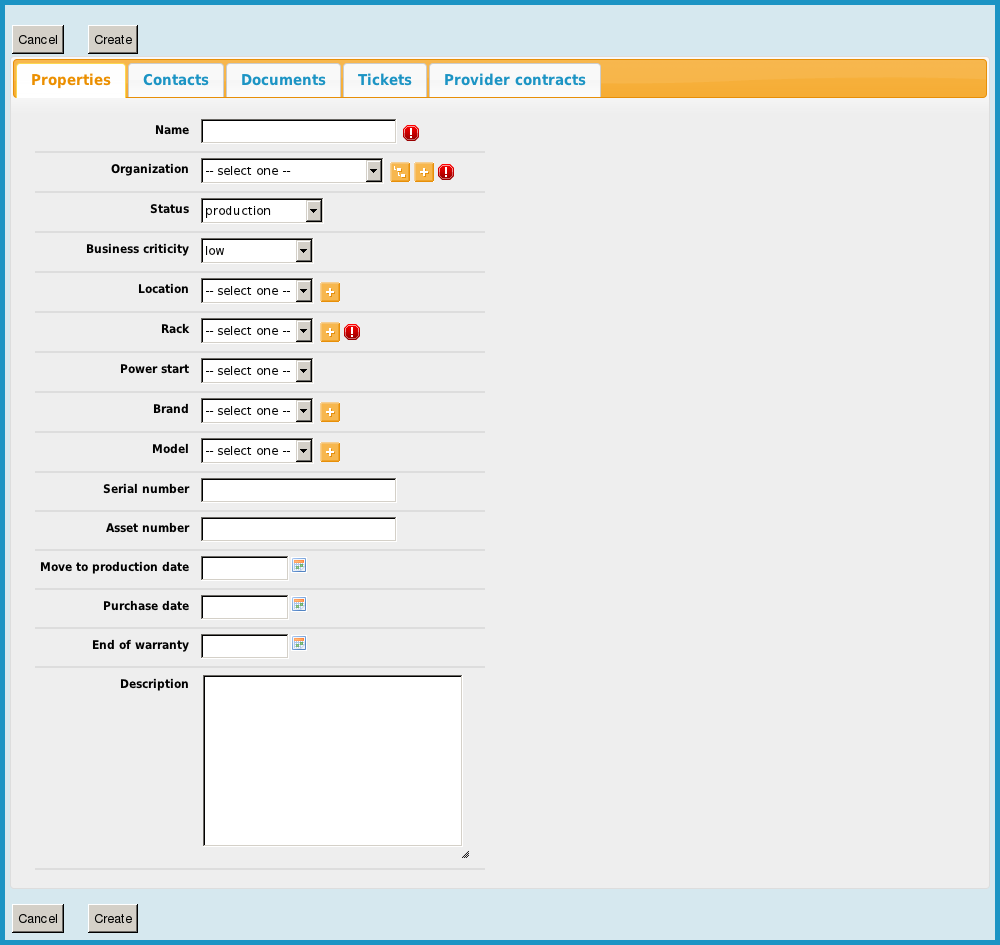Click inside the Description text area

[332, 760]
